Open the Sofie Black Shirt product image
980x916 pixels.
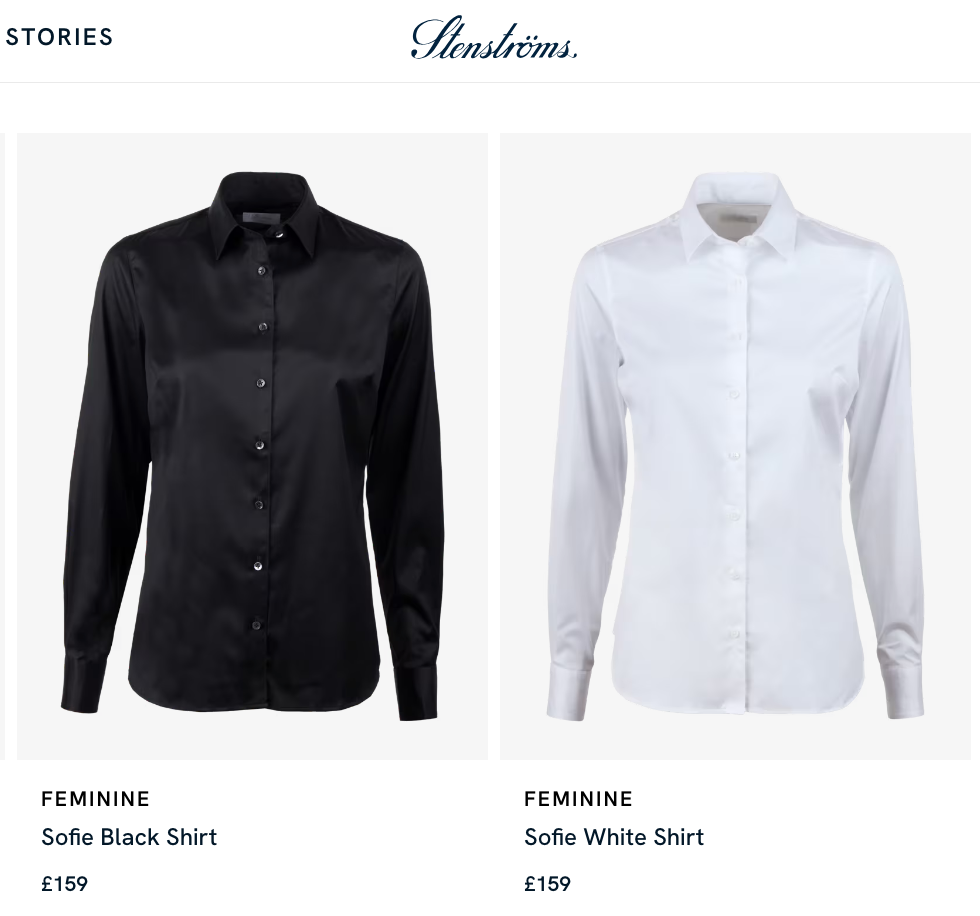(252, 446)
